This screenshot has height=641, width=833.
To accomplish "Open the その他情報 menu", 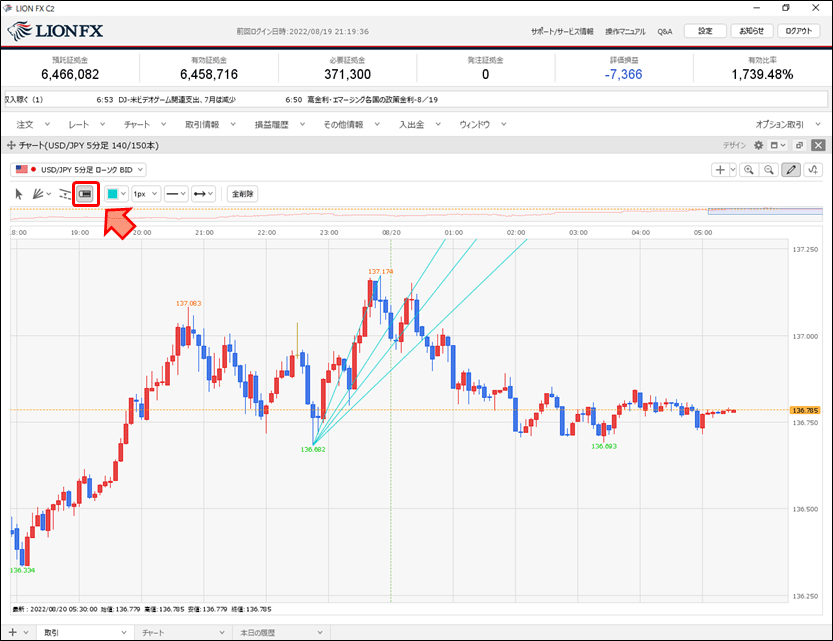I will point(352,124).
